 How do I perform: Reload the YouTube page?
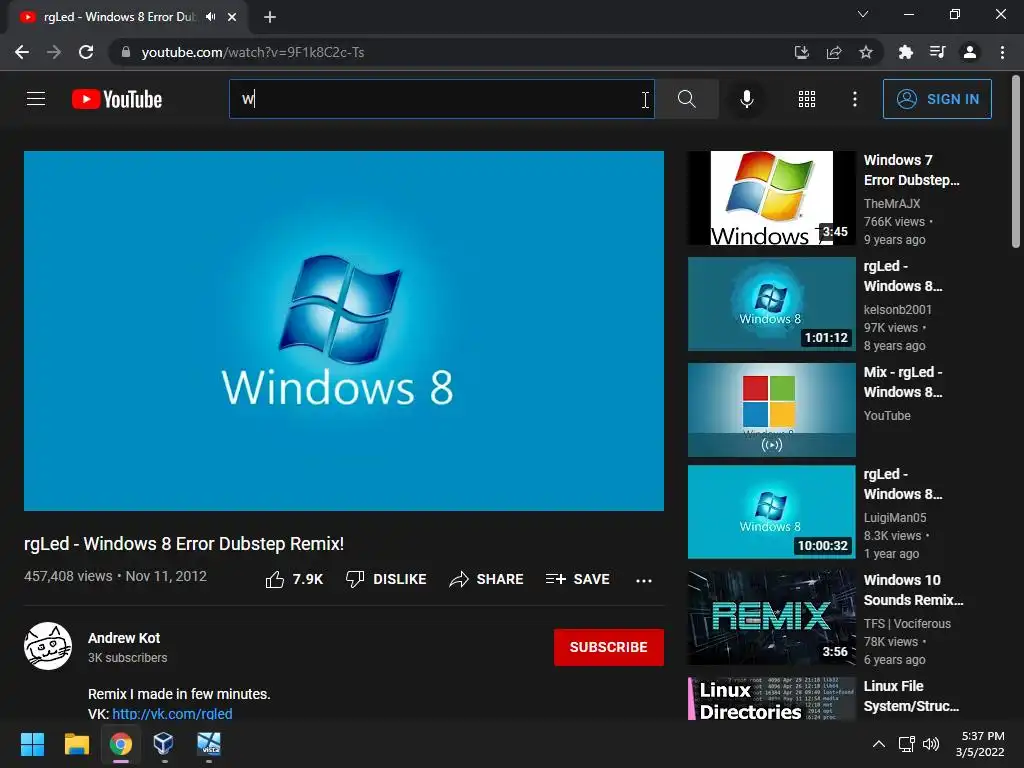(86, 52)
